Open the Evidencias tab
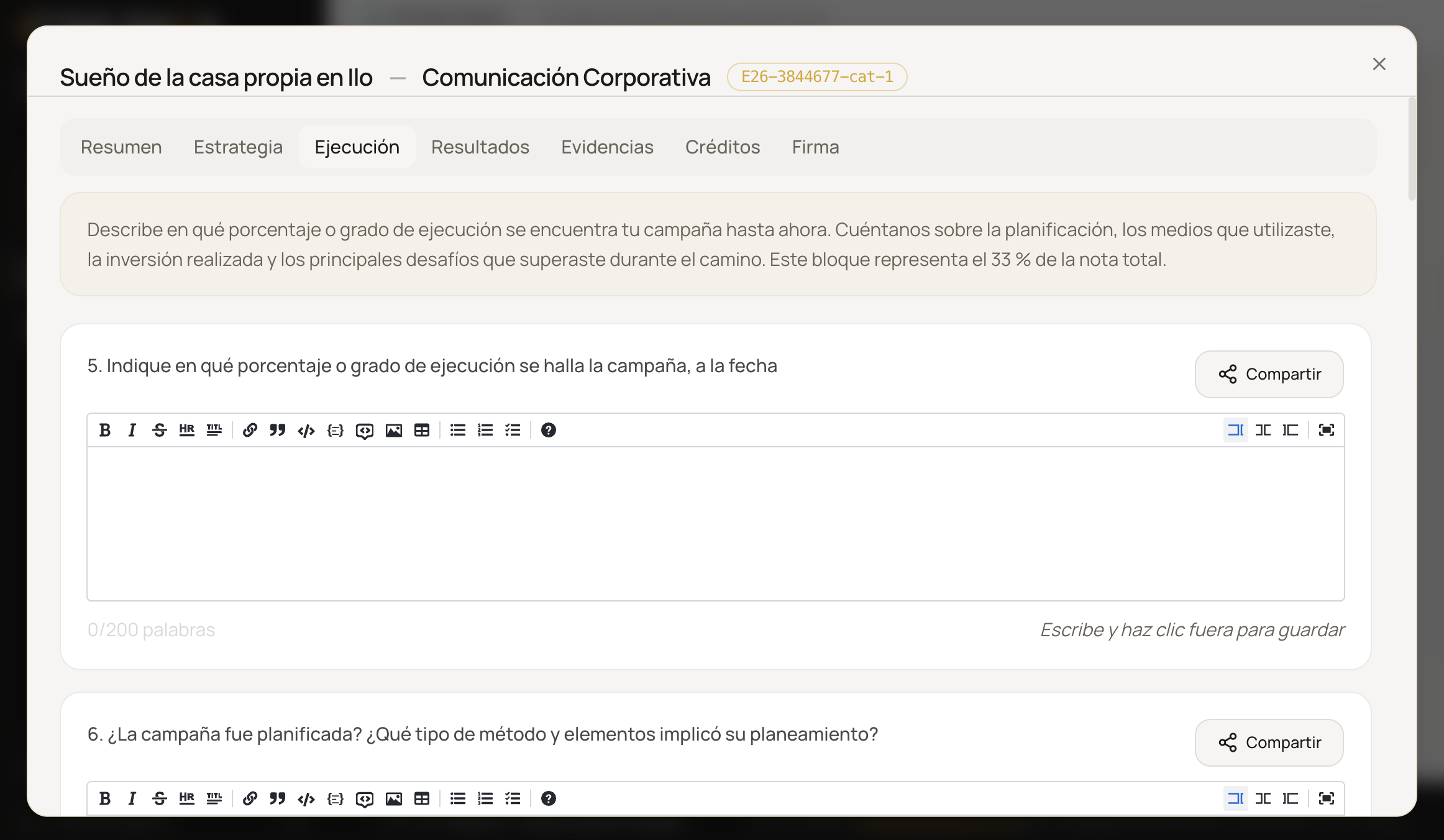1444x840 pixels. (x=607, y=147)
